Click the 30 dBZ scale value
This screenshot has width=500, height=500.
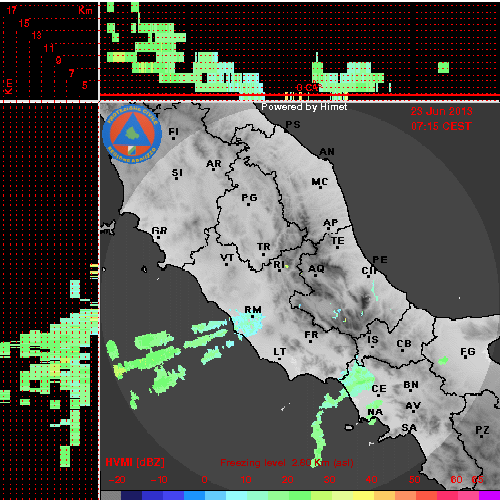330,480
